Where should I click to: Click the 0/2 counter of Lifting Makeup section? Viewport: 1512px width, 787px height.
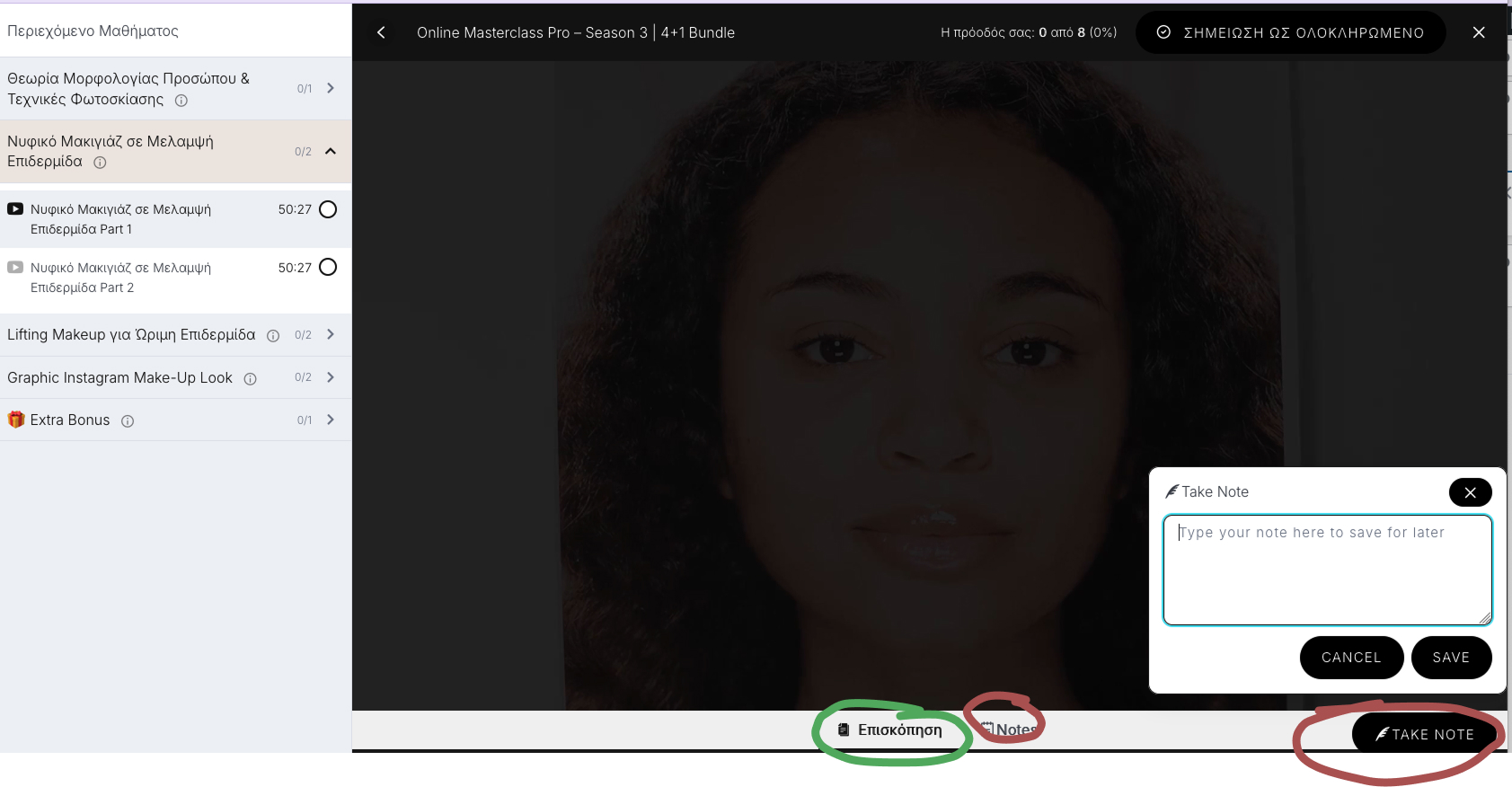click(x=303, y=335)
